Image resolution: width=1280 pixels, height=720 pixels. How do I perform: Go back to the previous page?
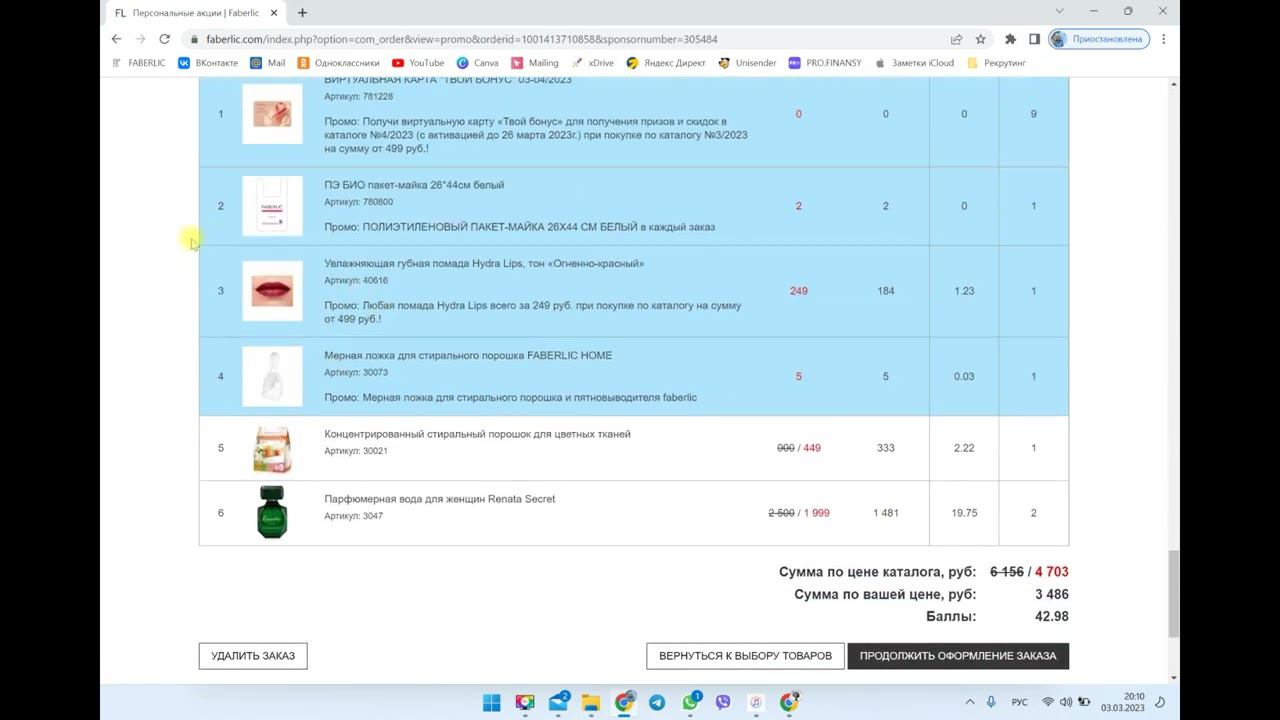(x=116, y=39)
